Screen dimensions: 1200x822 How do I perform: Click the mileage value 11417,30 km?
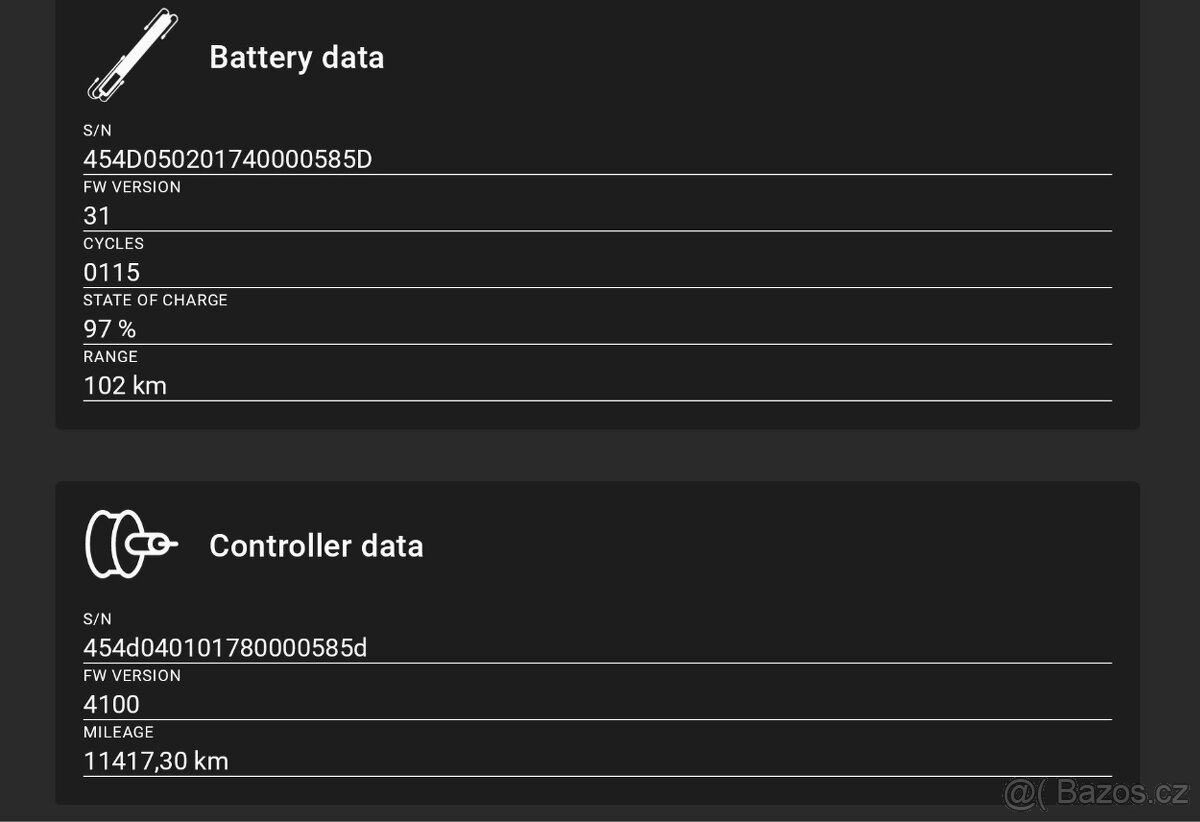point(156,761)
